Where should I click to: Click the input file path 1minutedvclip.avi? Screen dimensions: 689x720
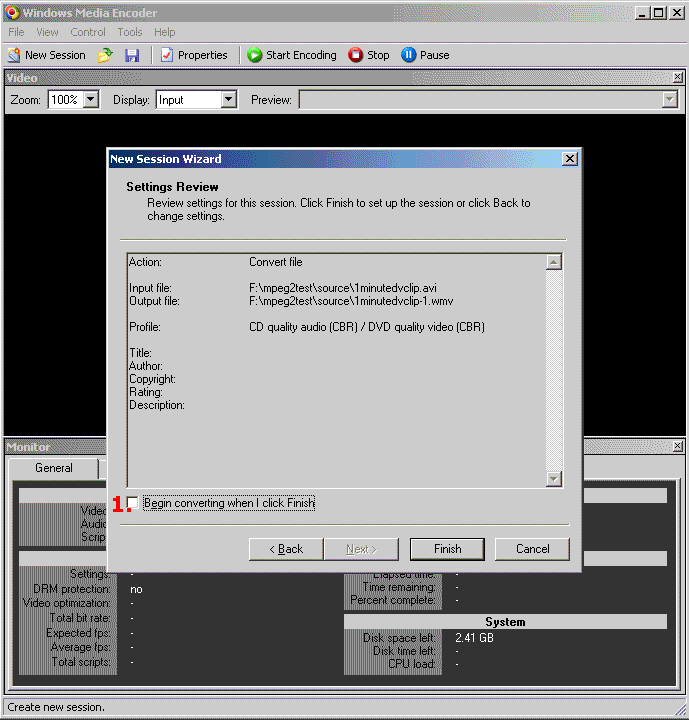[x=343, y=288]
